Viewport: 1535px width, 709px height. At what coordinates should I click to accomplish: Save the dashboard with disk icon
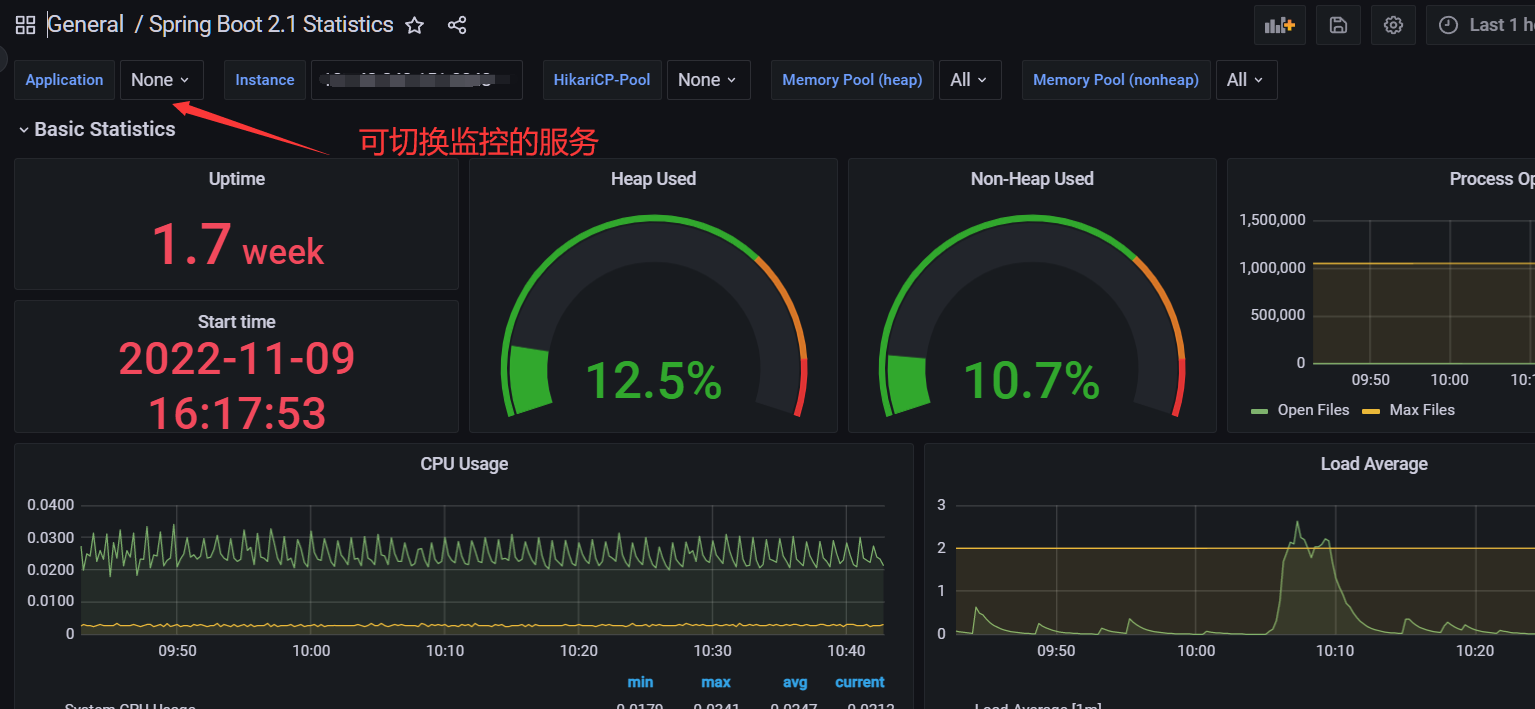1338,25
